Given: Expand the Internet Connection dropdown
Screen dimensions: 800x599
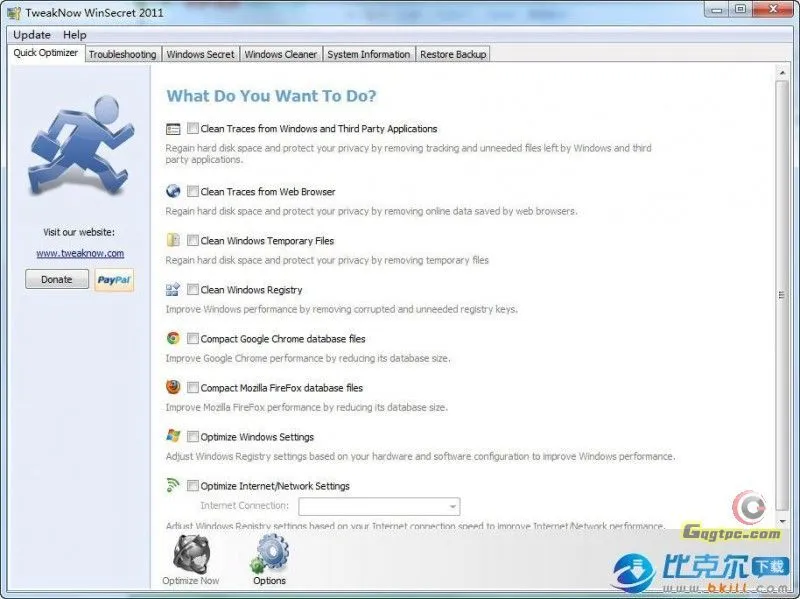Looking at the screenshot, I should coord(453,506).
